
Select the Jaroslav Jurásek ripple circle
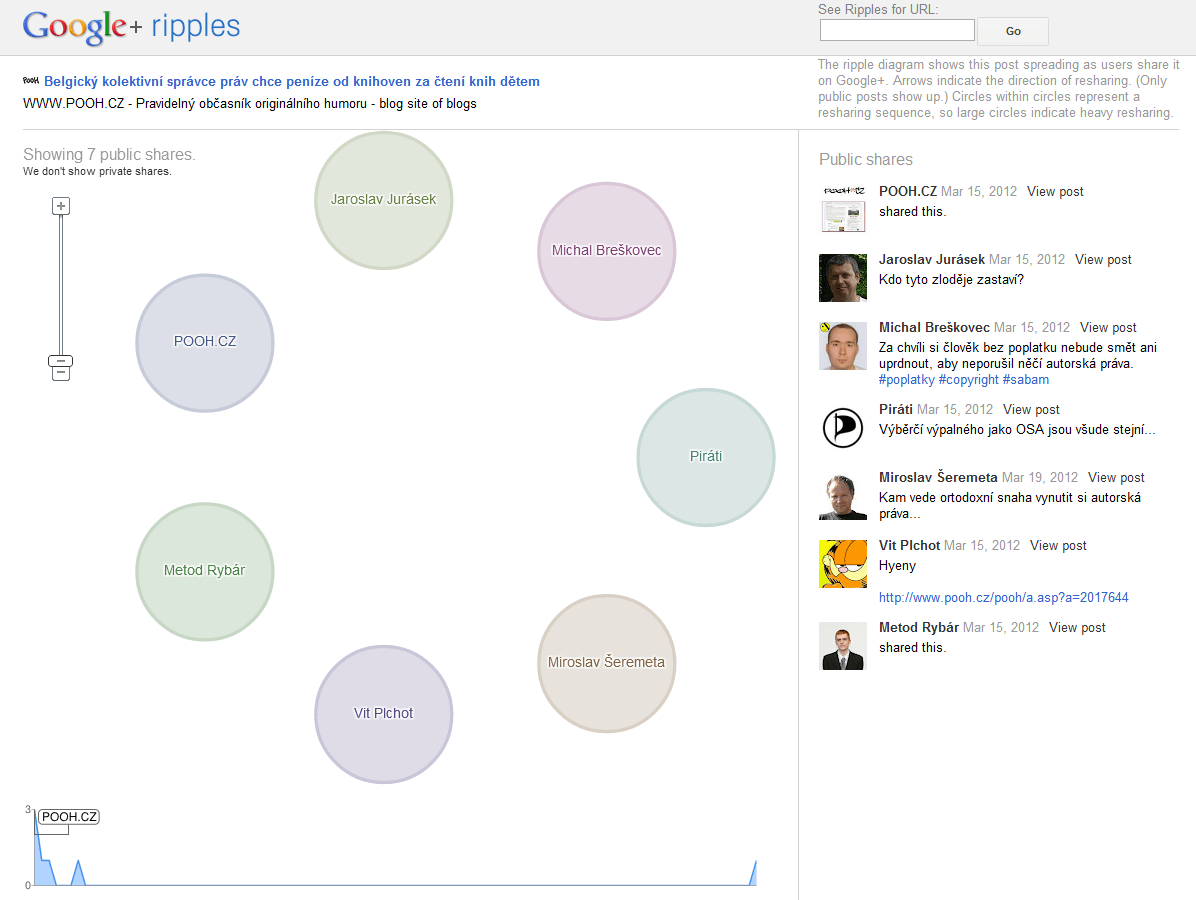point(384,200)
